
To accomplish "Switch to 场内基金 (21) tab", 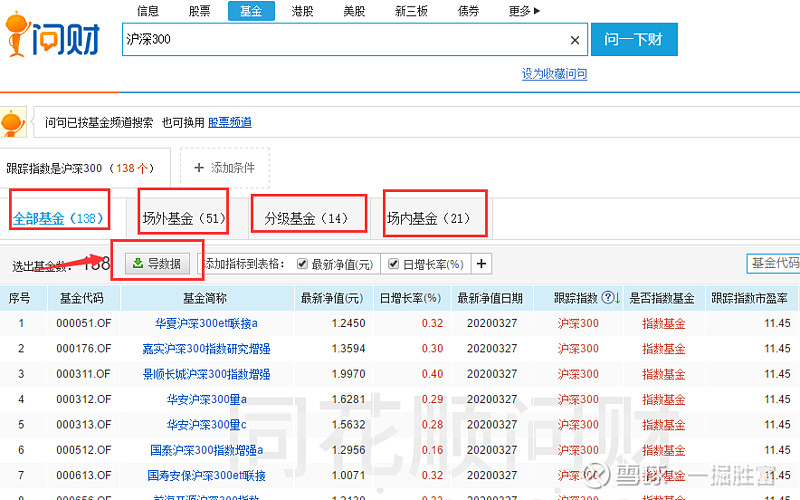I will click(x=428, y=218).
